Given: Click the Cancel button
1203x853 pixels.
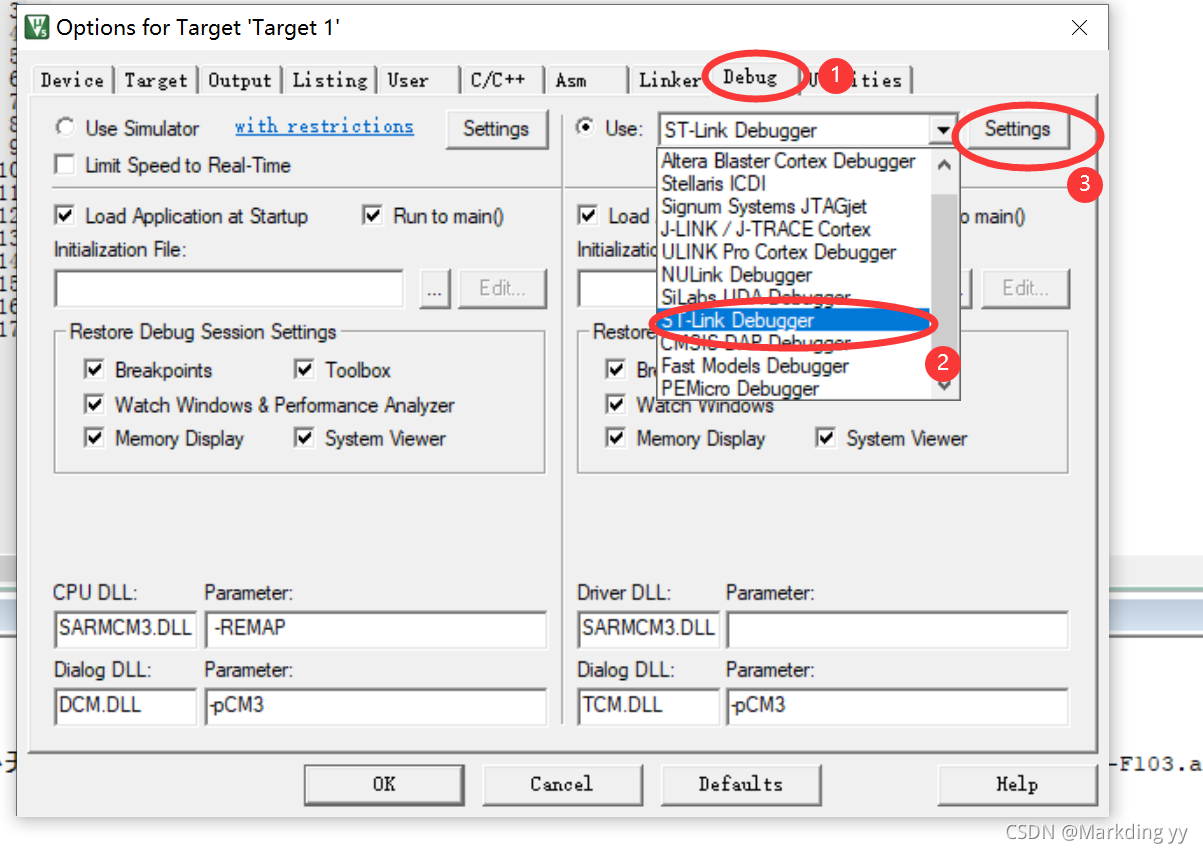Looking at the screenshot, I should point(562,784).
